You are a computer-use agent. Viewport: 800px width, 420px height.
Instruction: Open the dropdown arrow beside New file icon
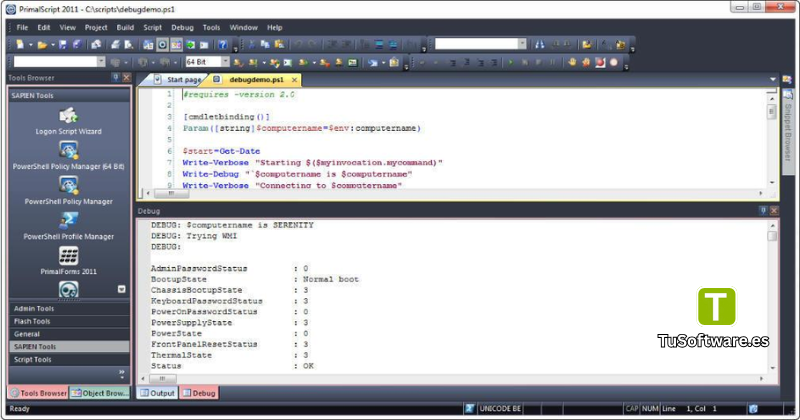[x=31, y=45]
